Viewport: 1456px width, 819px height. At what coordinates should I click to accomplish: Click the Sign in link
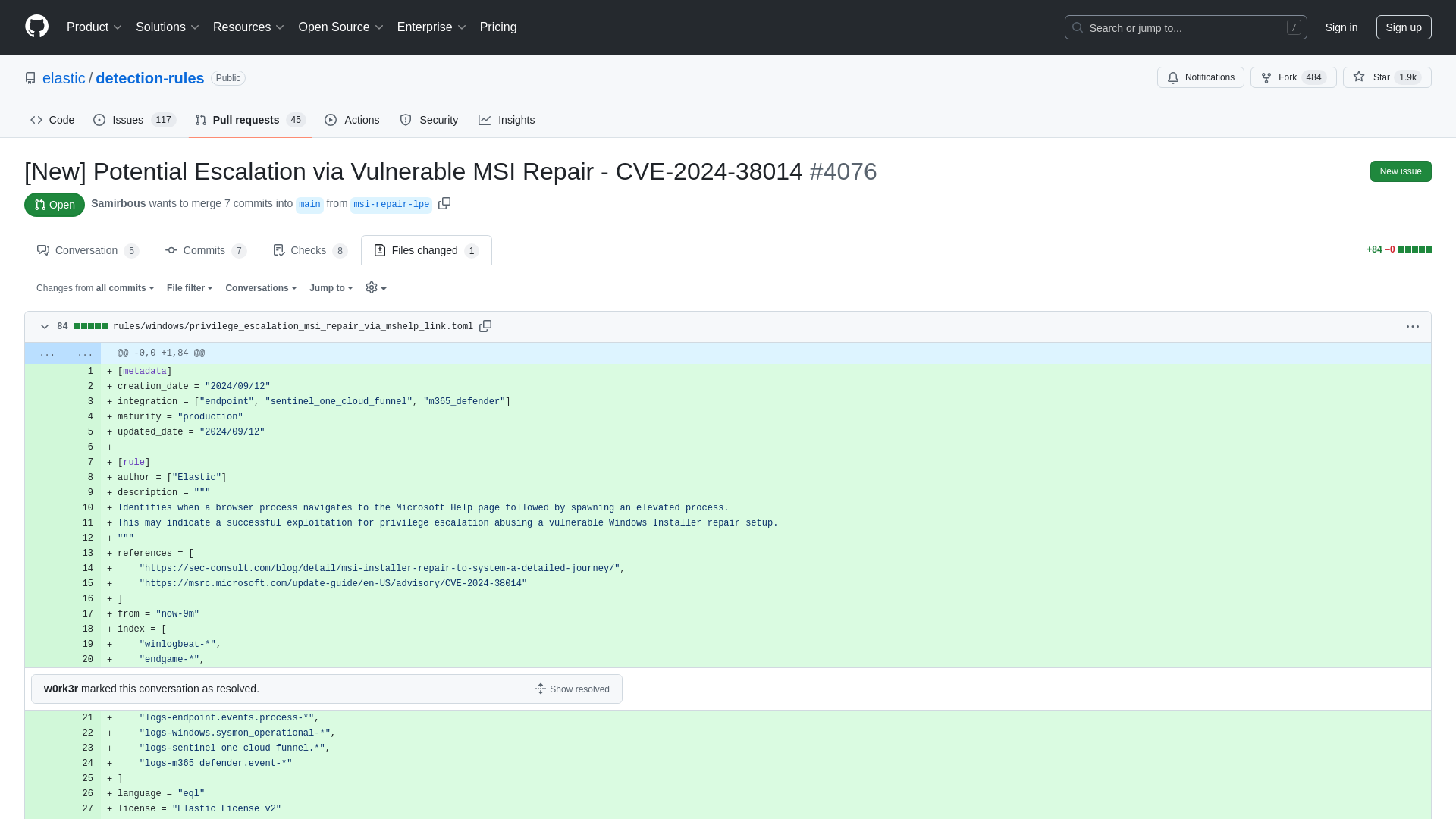point(1341,27)
